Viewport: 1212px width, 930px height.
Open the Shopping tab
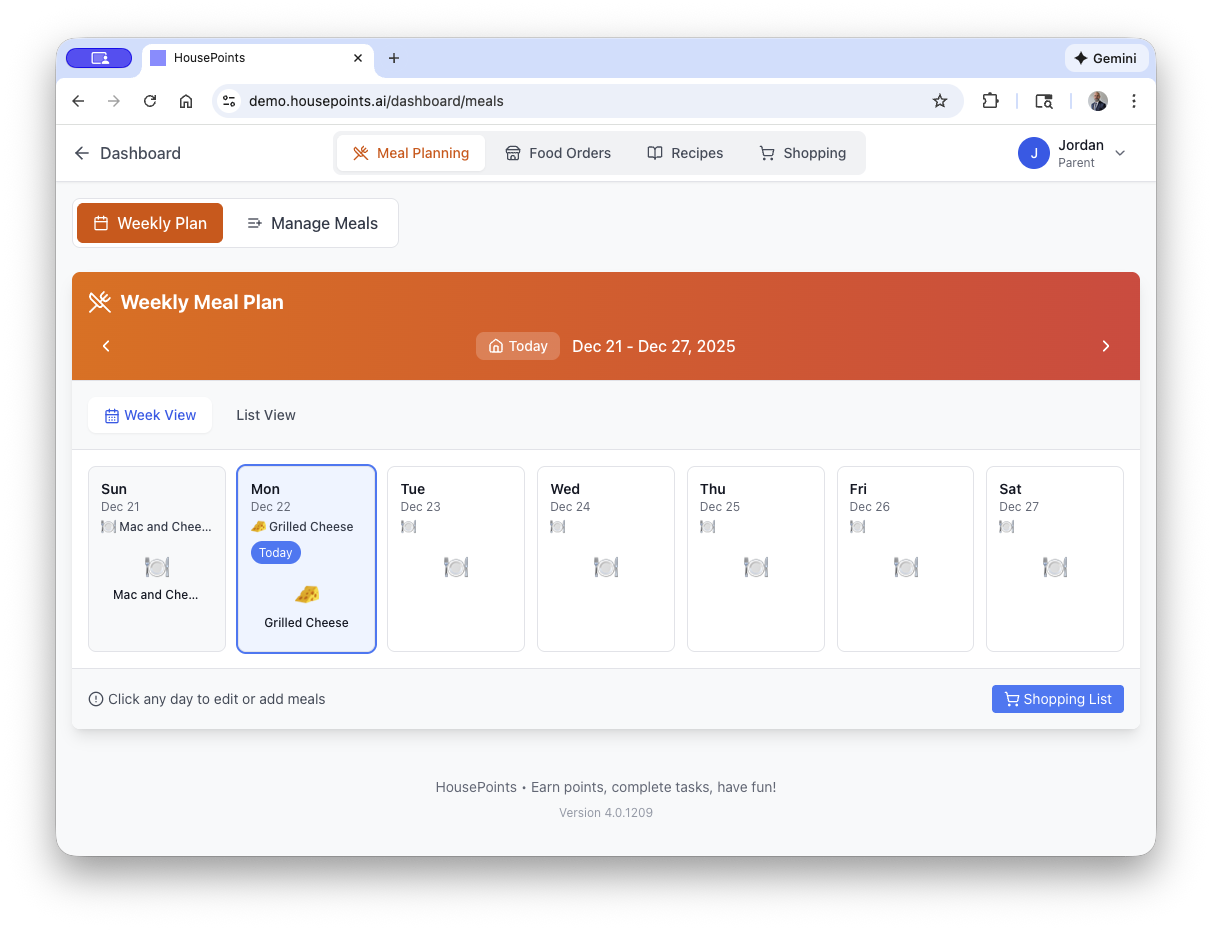click(803, 153)
